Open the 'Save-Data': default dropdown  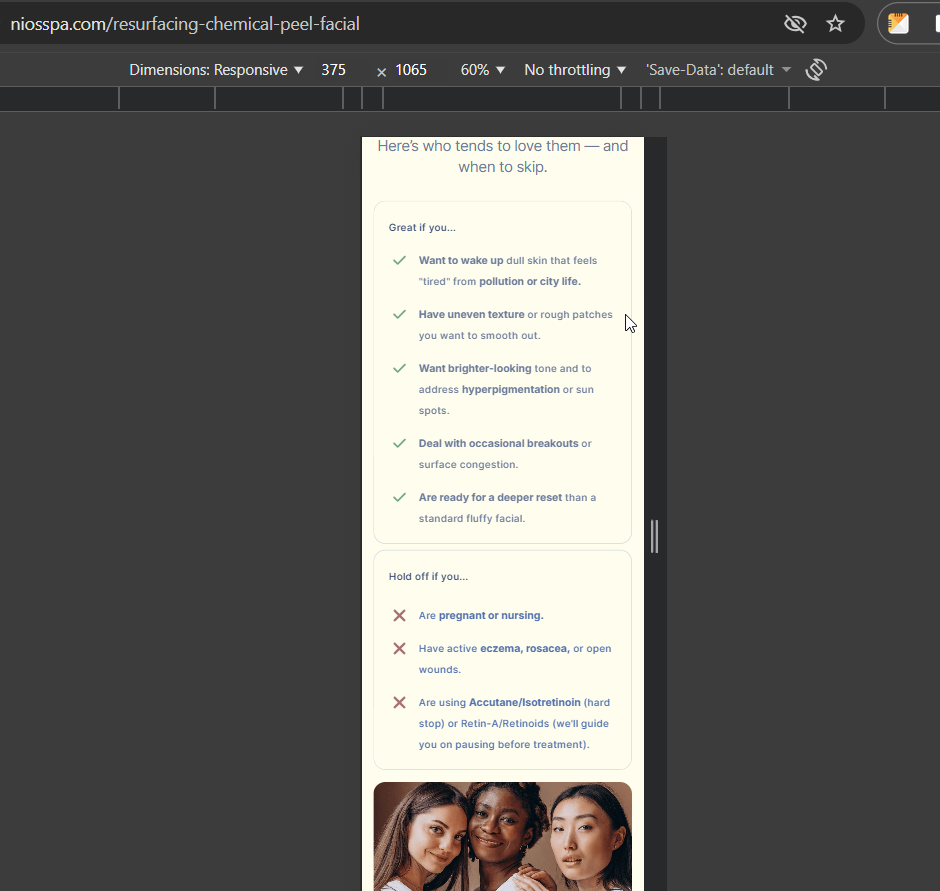[x=718, y=70]
